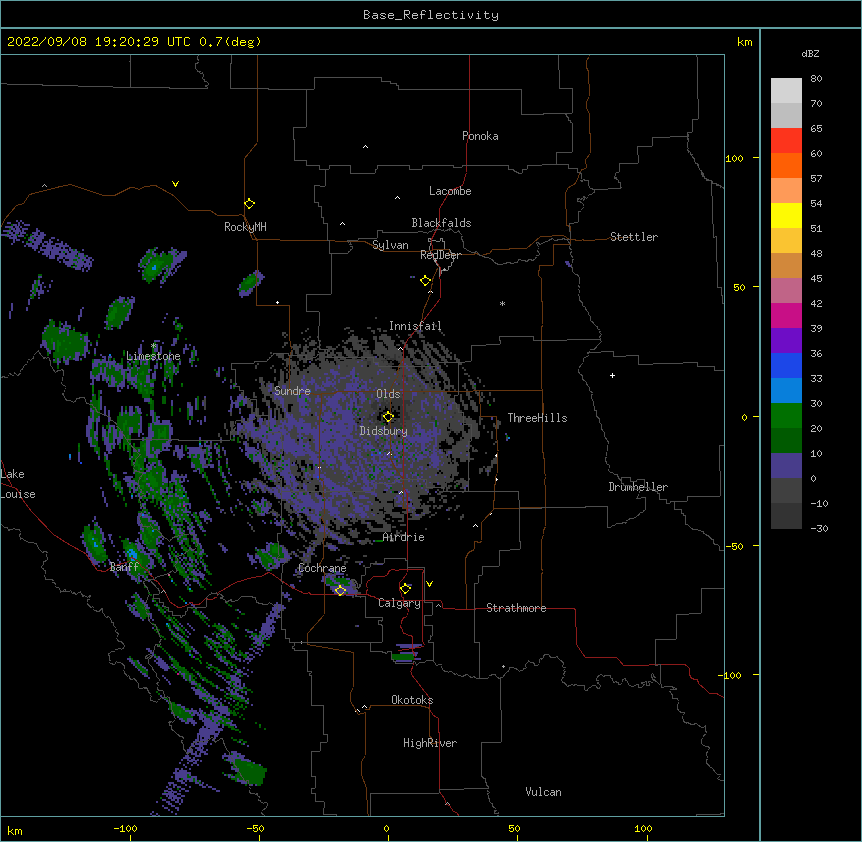Select the bright yellow swatch in dBZ legend
Screen dimensions: 862x842
click(x=786, y=215)
